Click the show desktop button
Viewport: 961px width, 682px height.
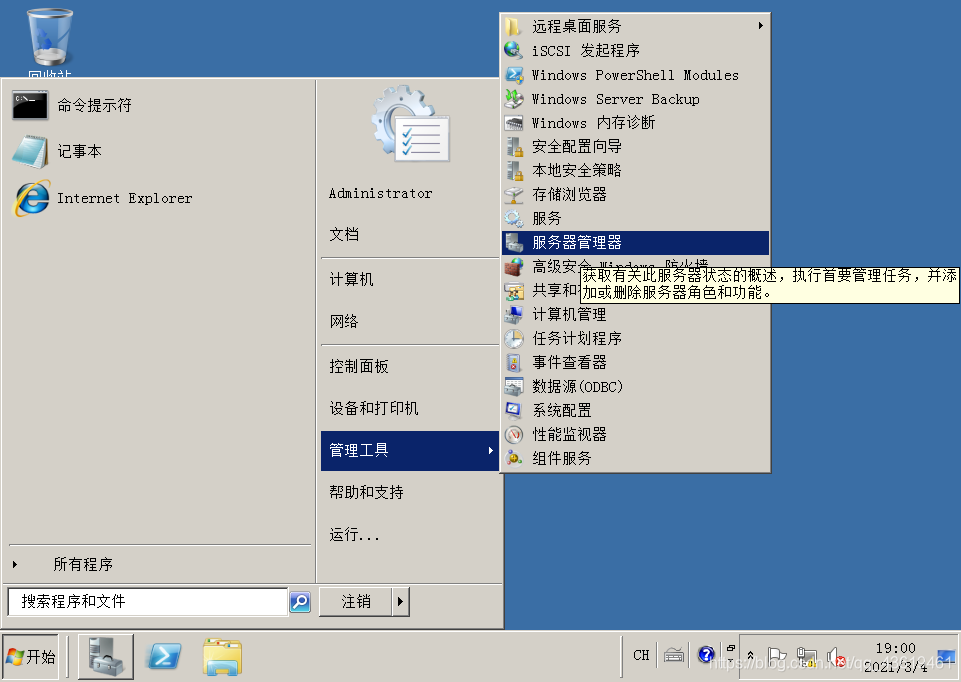[x=945, y=657]
